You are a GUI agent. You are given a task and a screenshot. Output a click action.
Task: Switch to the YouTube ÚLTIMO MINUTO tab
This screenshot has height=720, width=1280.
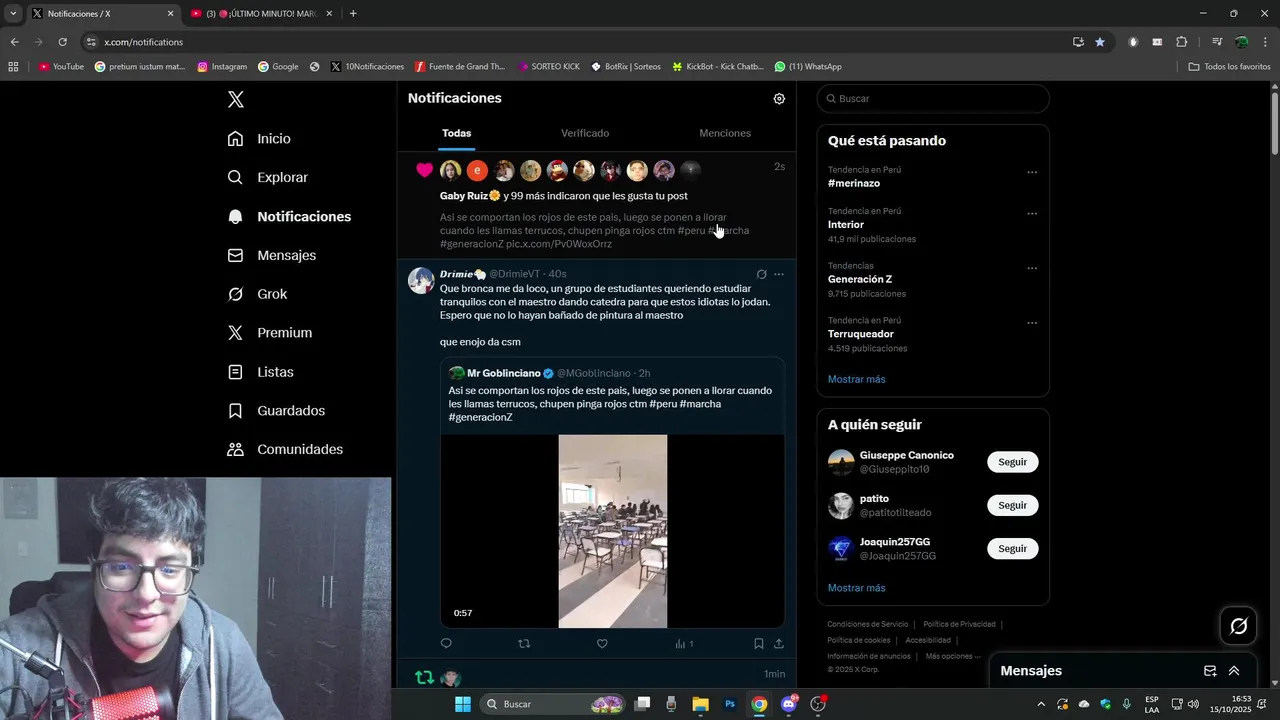click(x=261, y=14)
